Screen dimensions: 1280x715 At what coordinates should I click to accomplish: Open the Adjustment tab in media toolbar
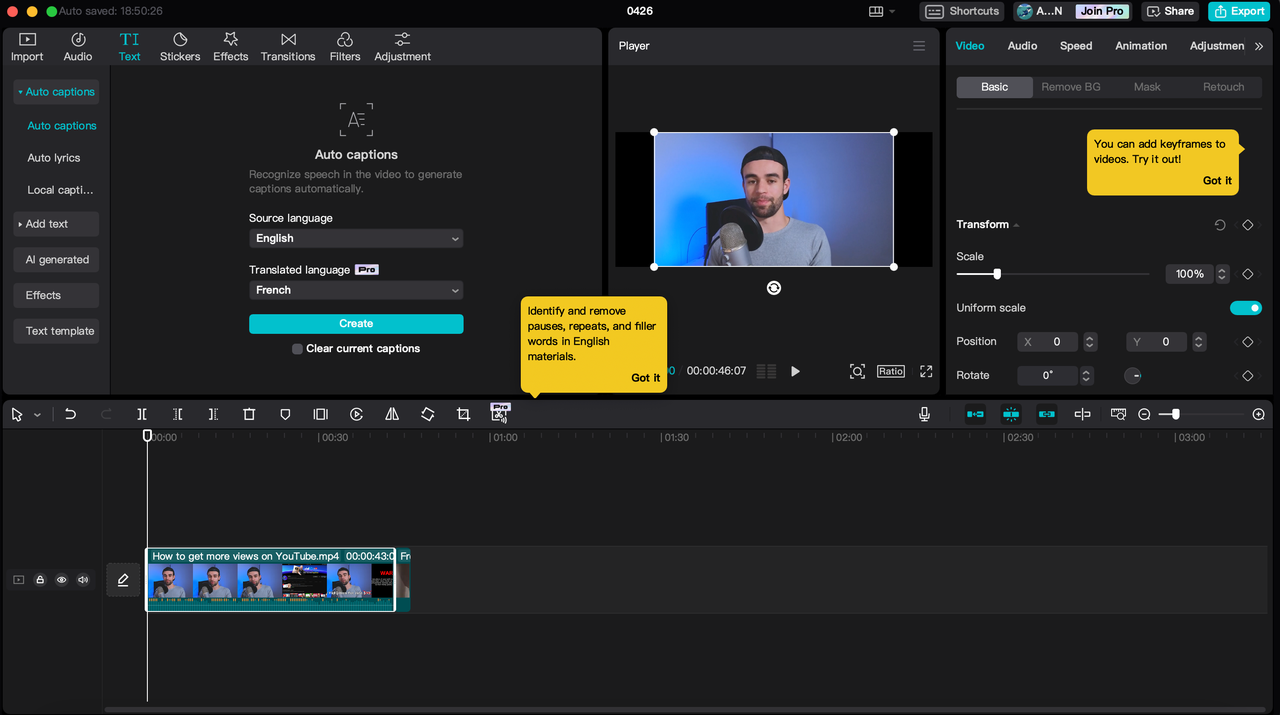pyautogui.click(x=403, y=47)
